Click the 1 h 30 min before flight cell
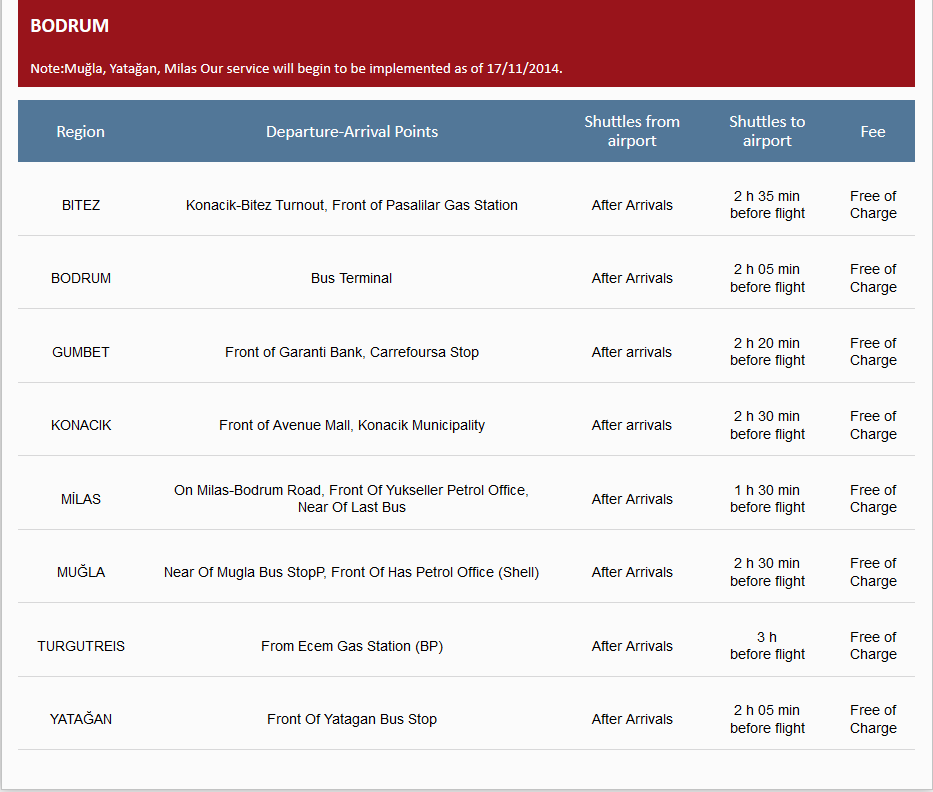Image resolution: width=933 pixels, height=792 pixels. pos(767,499)
